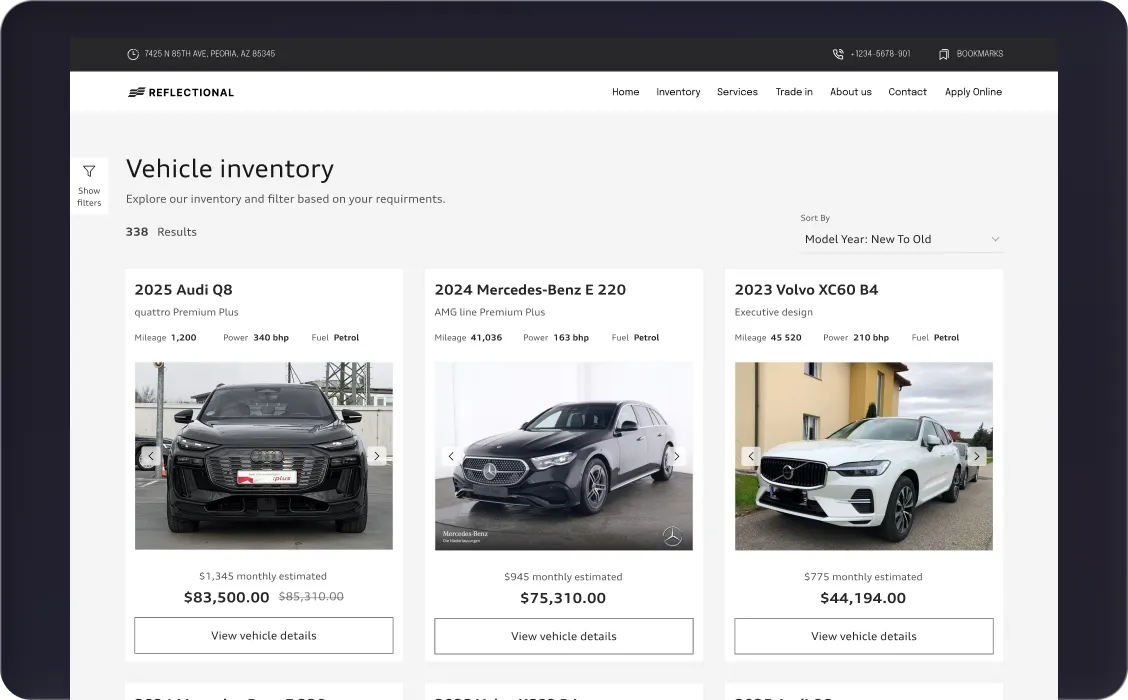The image size is (1128, 700).
Task: Click the phone icon in top bar
Action: pos(838,54)
